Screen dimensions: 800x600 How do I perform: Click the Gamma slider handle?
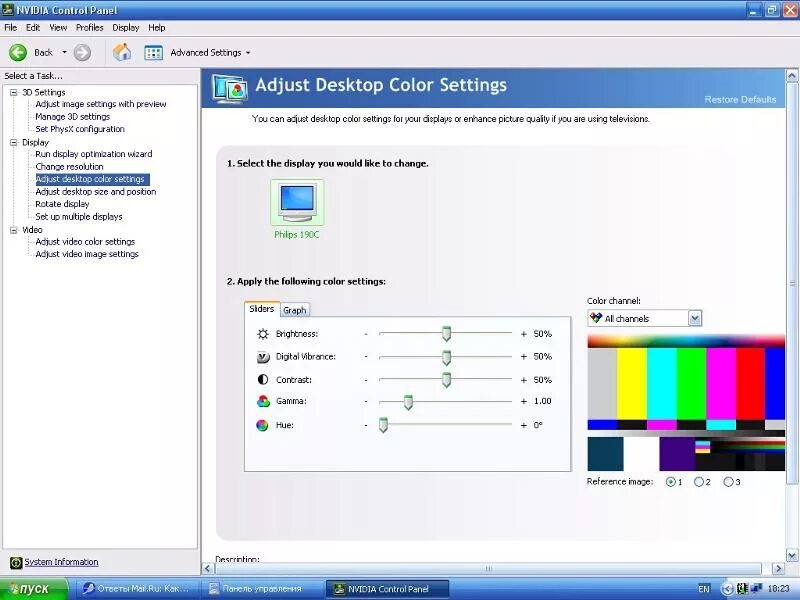pos(408,402)
